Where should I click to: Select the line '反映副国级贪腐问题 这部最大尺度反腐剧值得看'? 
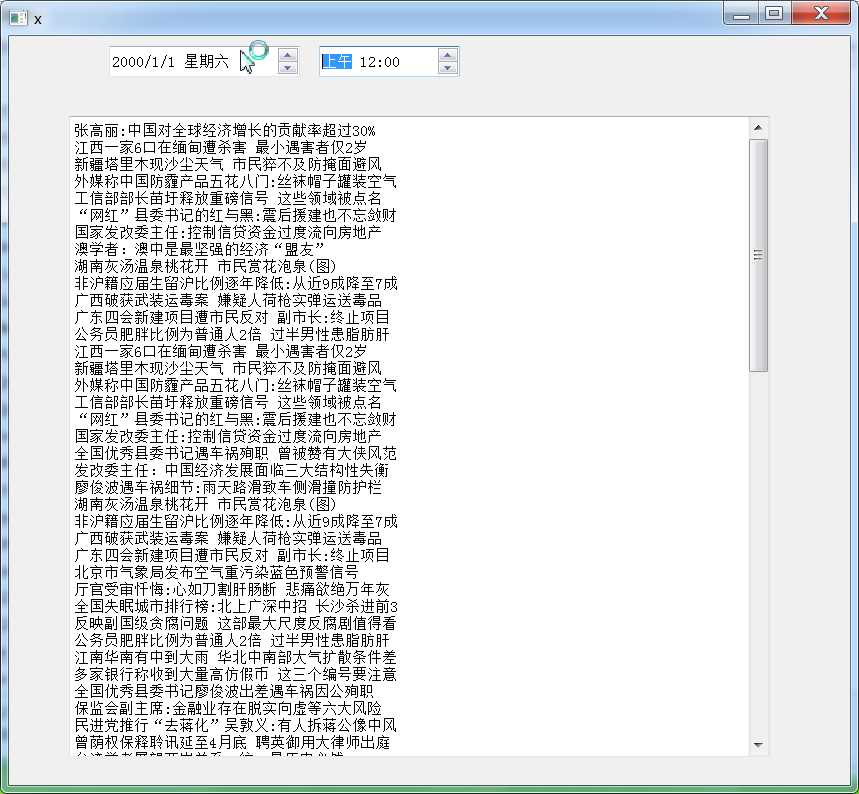tap(236, 623)
